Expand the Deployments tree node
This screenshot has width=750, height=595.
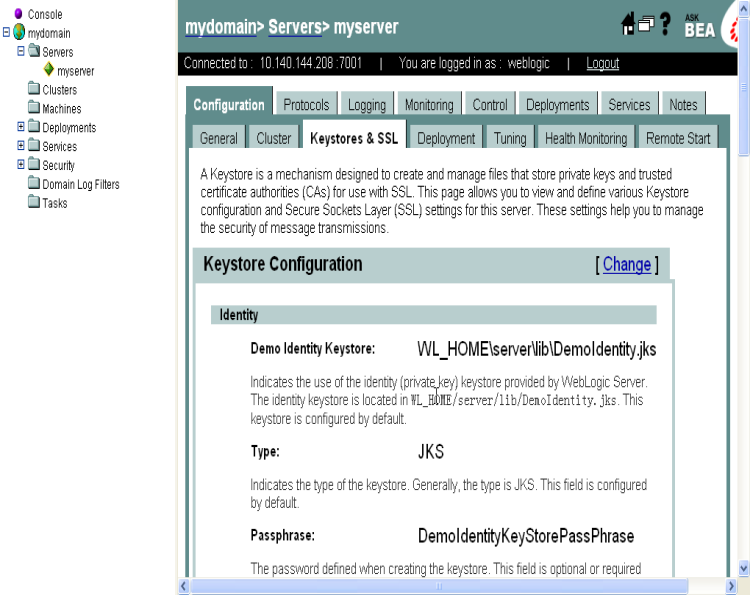point(21,128)
